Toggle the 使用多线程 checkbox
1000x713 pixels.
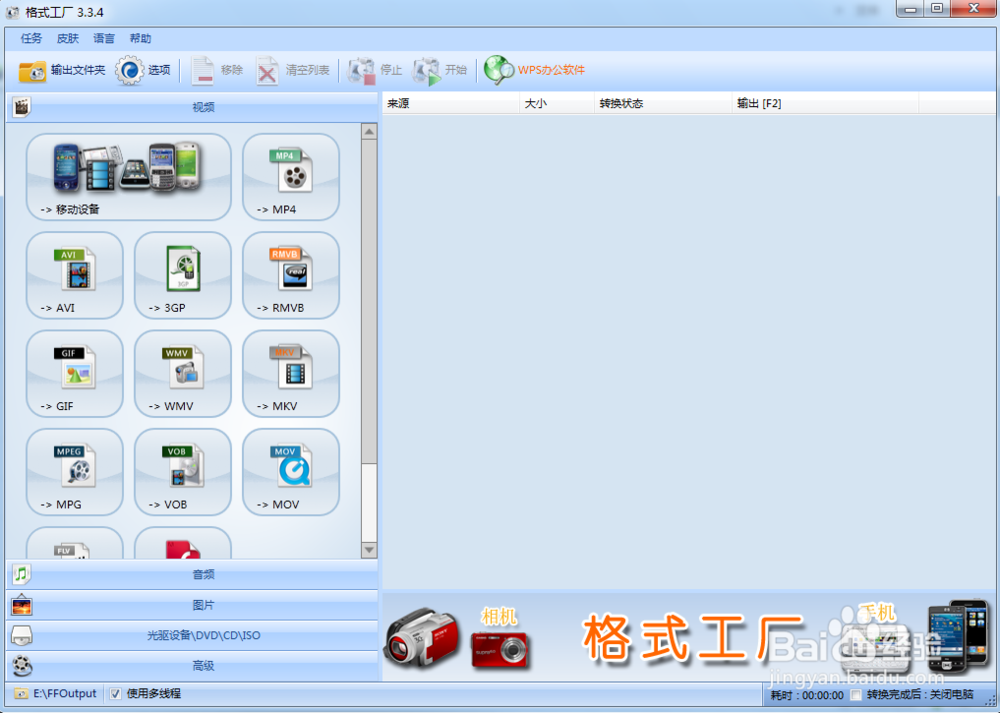[x=115, y=694]
